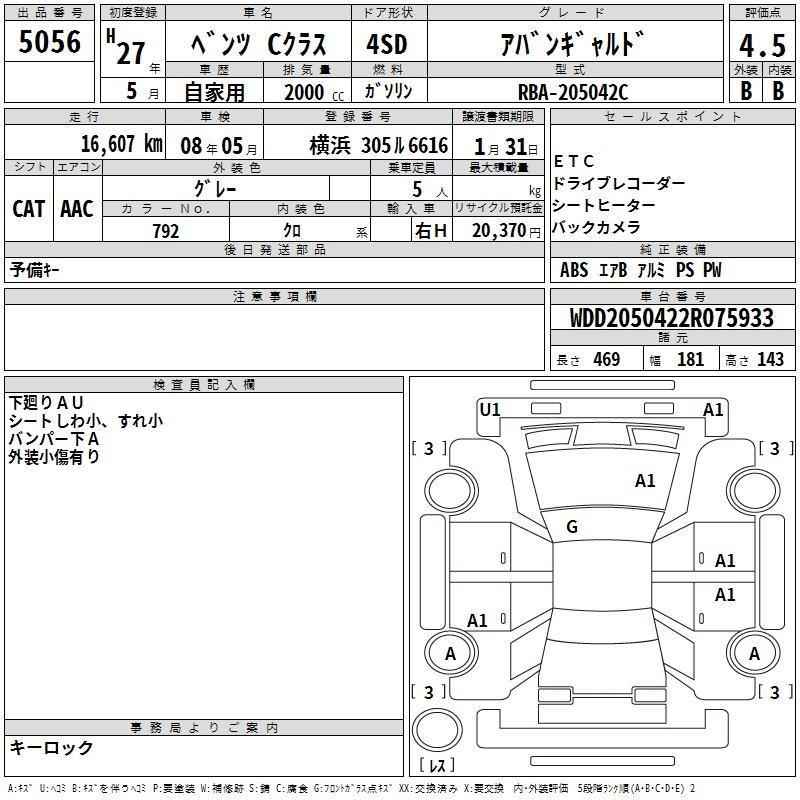Viewport: 800px width, 800px height.
Task: Click the height value 143
Action: click(x=770, y=359)
